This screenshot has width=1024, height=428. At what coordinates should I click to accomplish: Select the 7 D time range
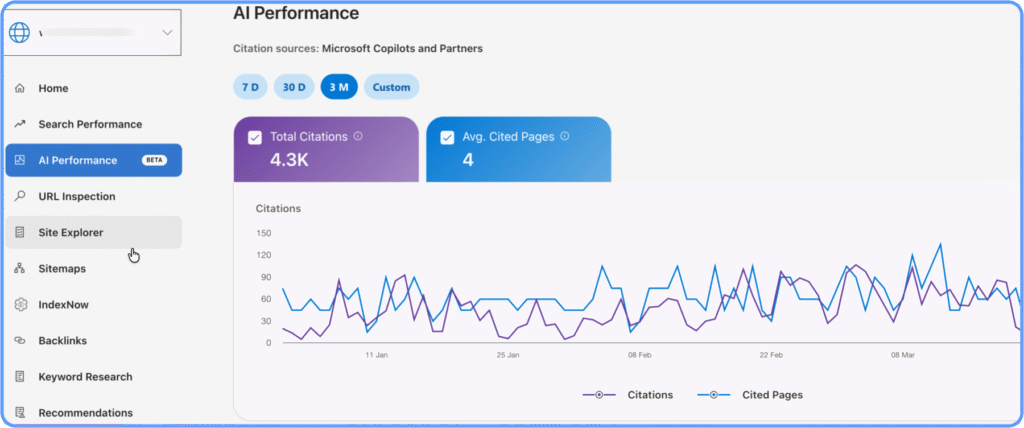pyautogui.click(x=250, y=87)
